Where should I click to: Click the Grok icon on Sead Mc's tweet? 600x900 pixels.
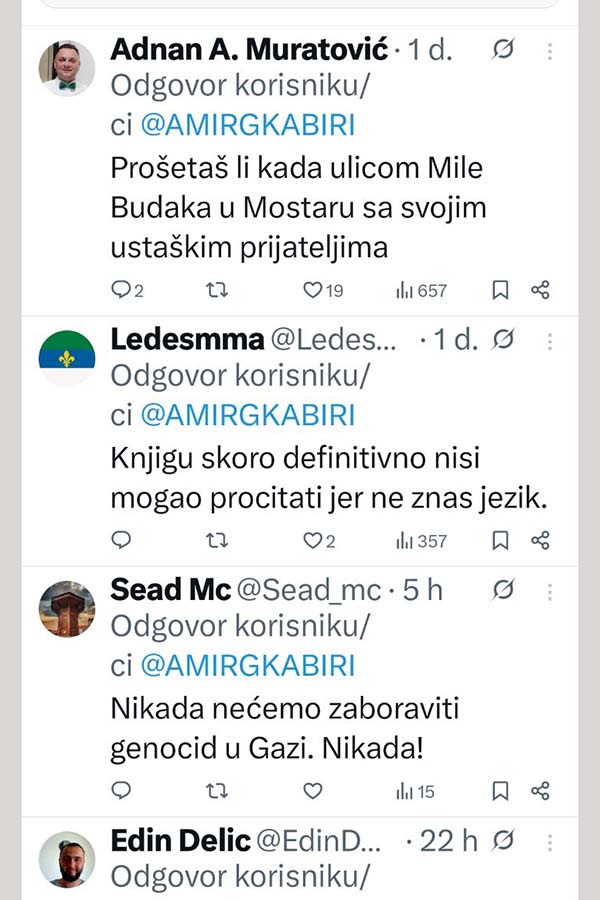coord(505,591)
